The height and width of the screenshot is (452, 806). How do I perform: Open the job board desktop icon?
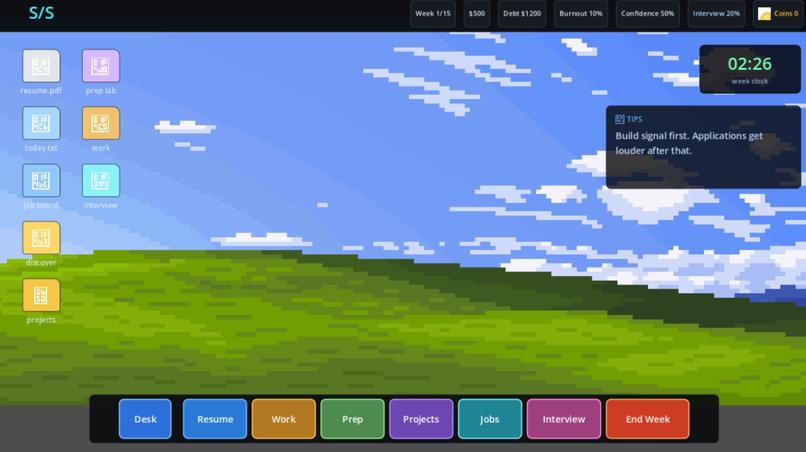41,180
